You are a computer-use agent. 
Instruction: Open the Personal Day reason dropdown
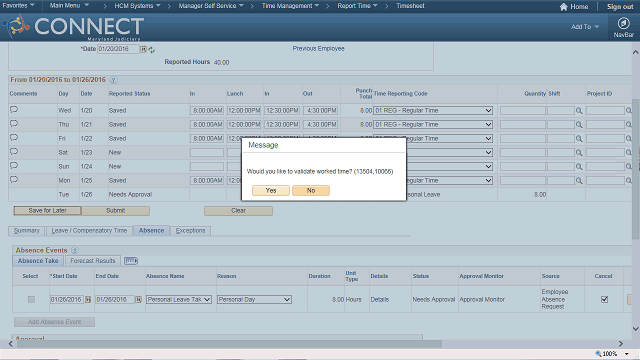(x=254, y=300)
